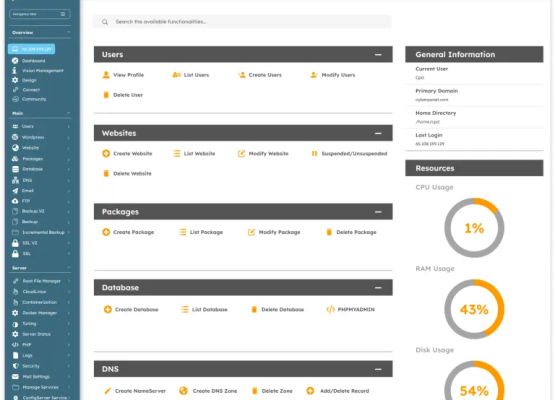Screen dimensions: 555x400
Task: Click the List Website list icon
Action: (176, 153)
